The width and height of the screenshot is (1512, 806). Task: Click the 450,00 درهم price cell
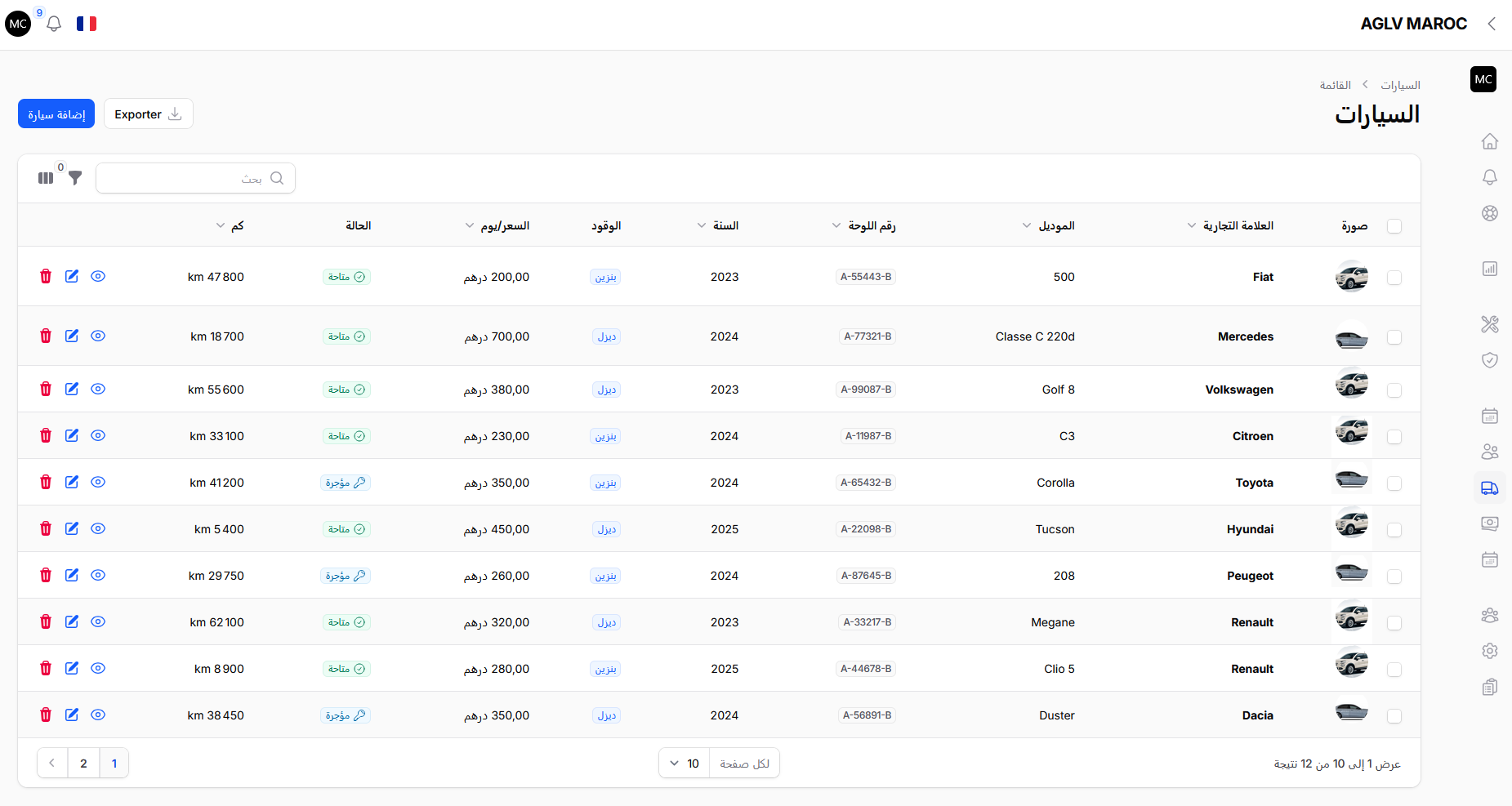click(497, 529)
